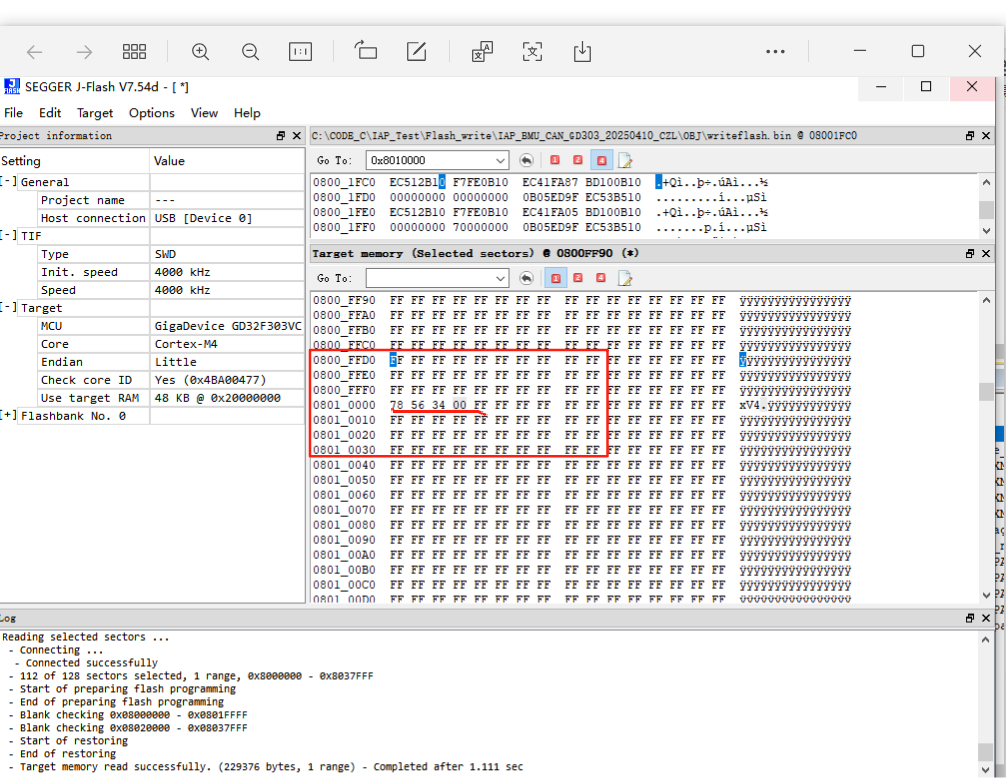Collapse the Target settings group
Screen dimensions: 1006x778
click(8, 307)
